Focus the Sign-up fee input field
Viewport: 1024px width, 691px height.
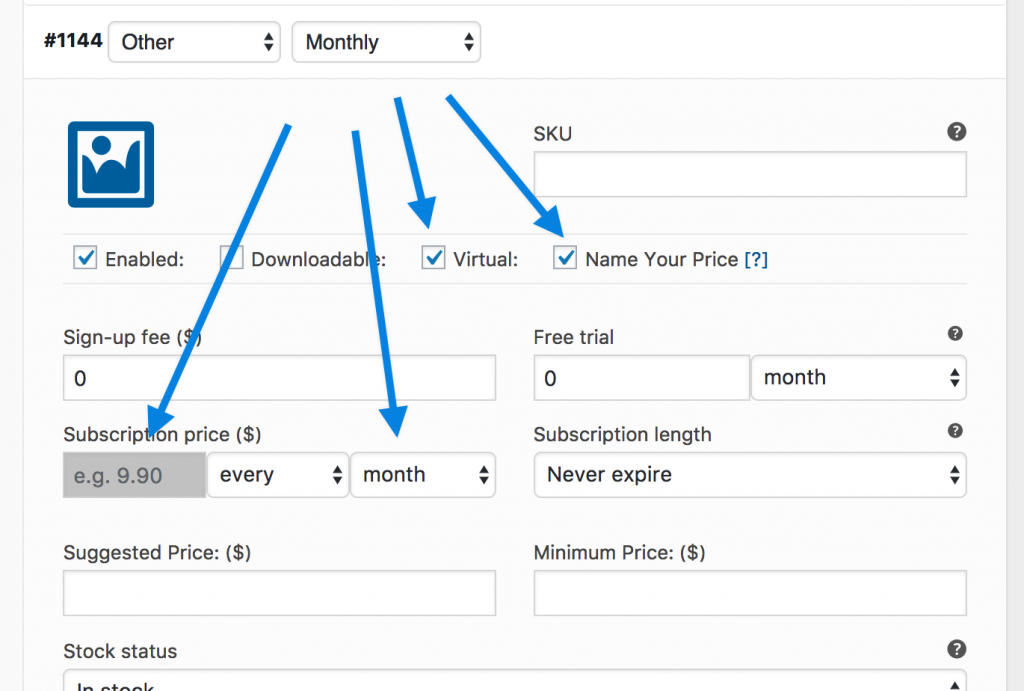pyautogui.click(x=280, y=378)
